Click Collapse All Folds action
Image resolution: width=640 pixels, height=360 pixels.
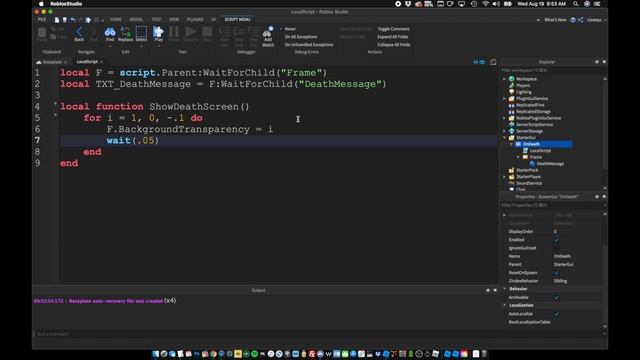393,44
